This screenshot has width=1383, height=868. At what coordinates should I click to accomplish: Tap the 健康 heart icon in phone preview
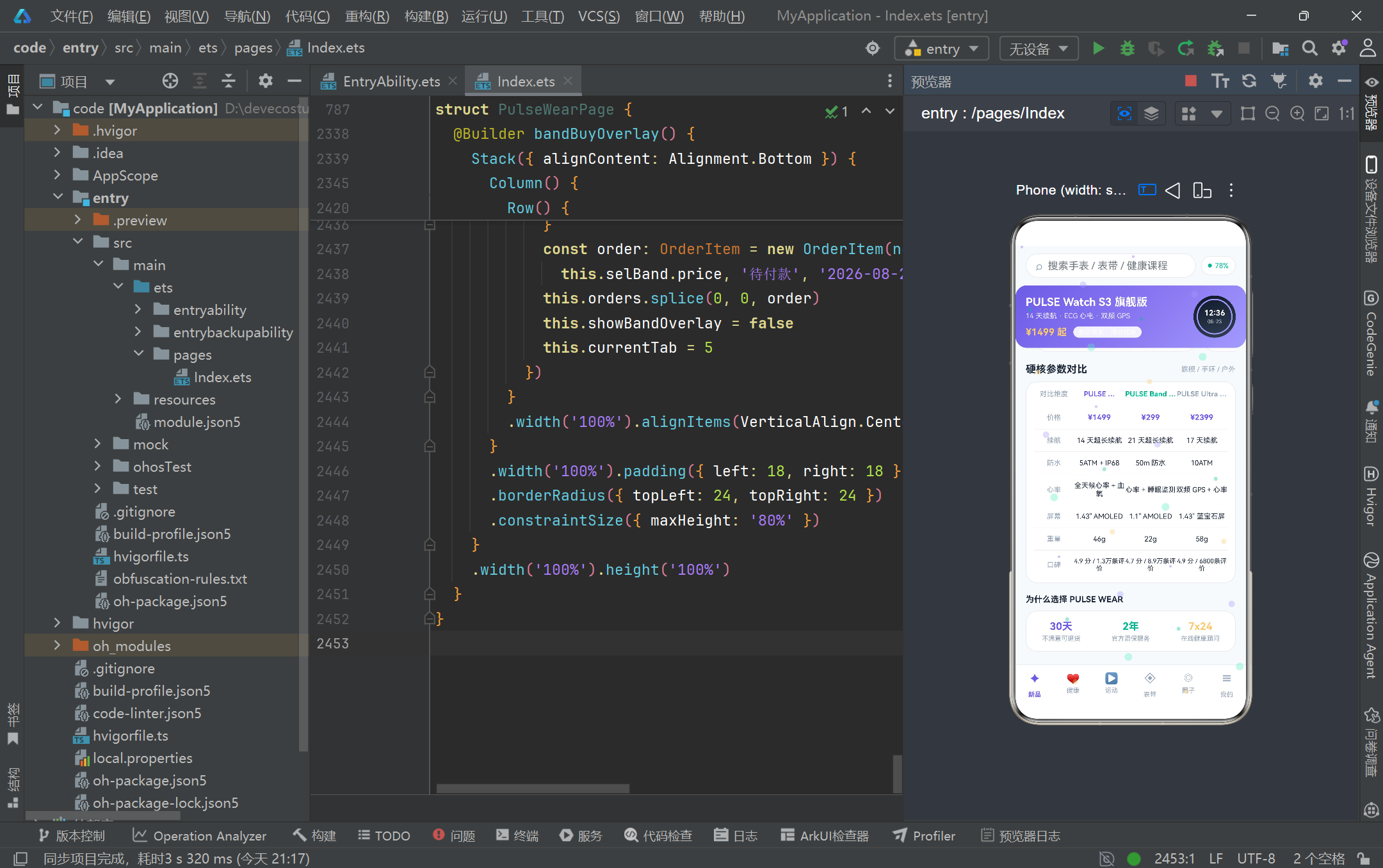point(1073,679)
